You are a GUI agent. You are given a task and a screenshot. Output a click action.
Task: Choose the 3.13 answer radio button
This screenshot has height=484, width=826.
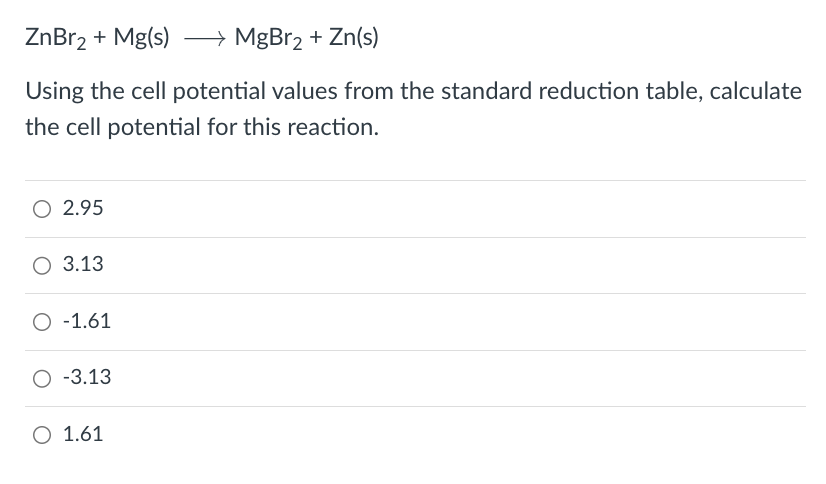click(x=42, y=265)
